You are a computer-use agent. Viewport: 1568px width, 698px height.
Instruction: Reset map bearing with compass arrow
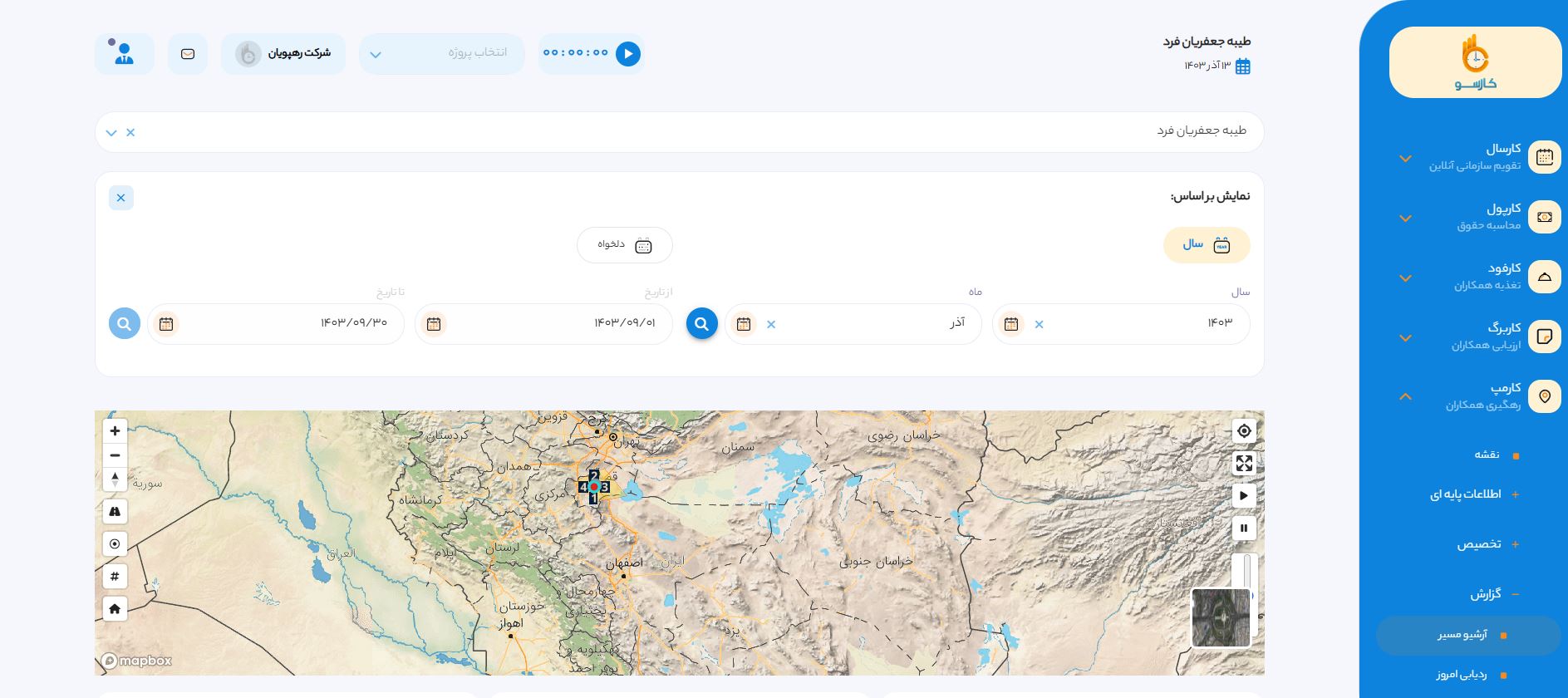[x=115, y=479]
